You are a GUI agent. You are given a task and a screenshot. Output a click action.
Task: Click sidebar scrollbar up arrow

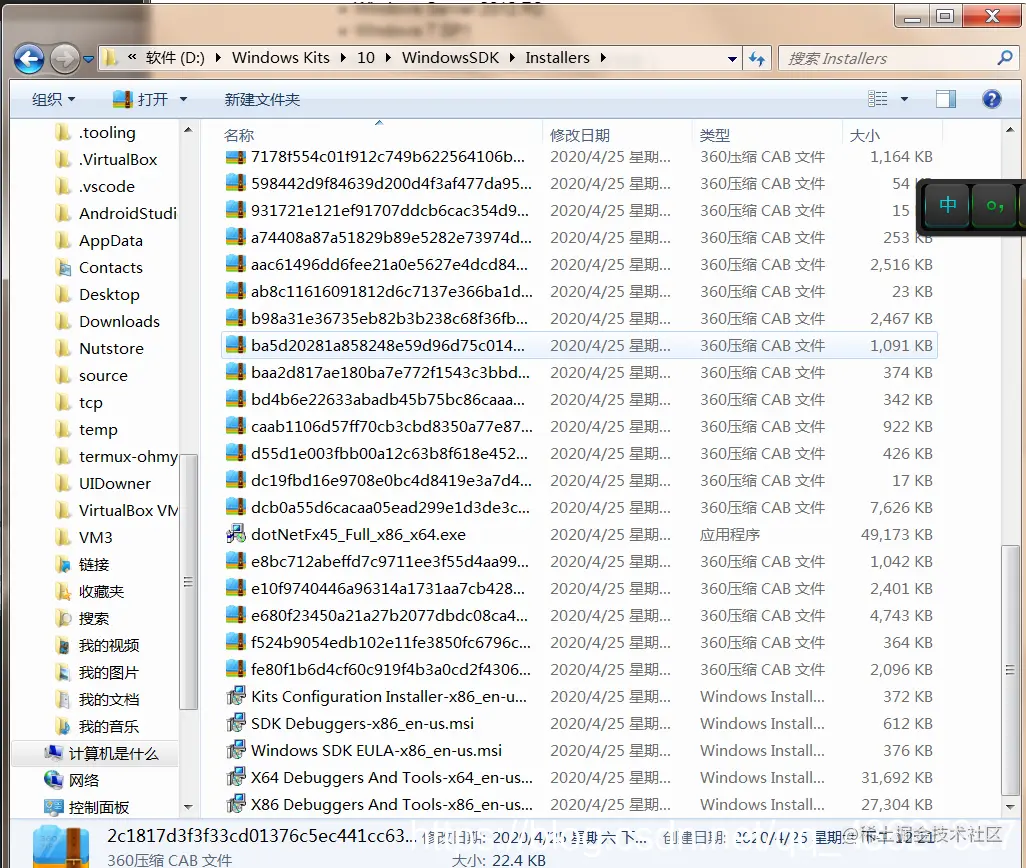pos(188,130)
